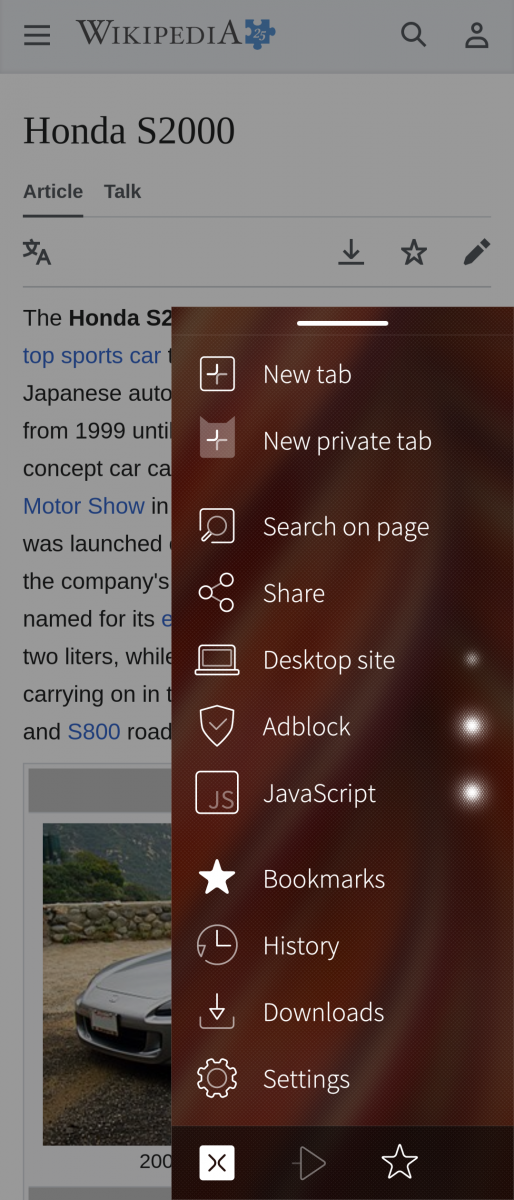Bookmark this page with the bottom star outline

[400, 1162]
